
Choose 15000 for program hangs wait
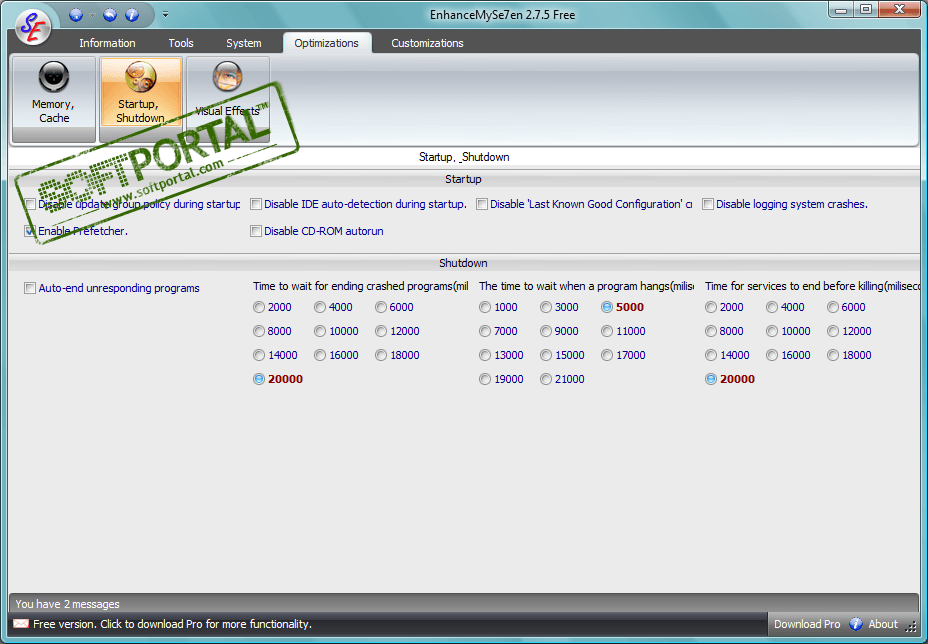tap(562, 355)
